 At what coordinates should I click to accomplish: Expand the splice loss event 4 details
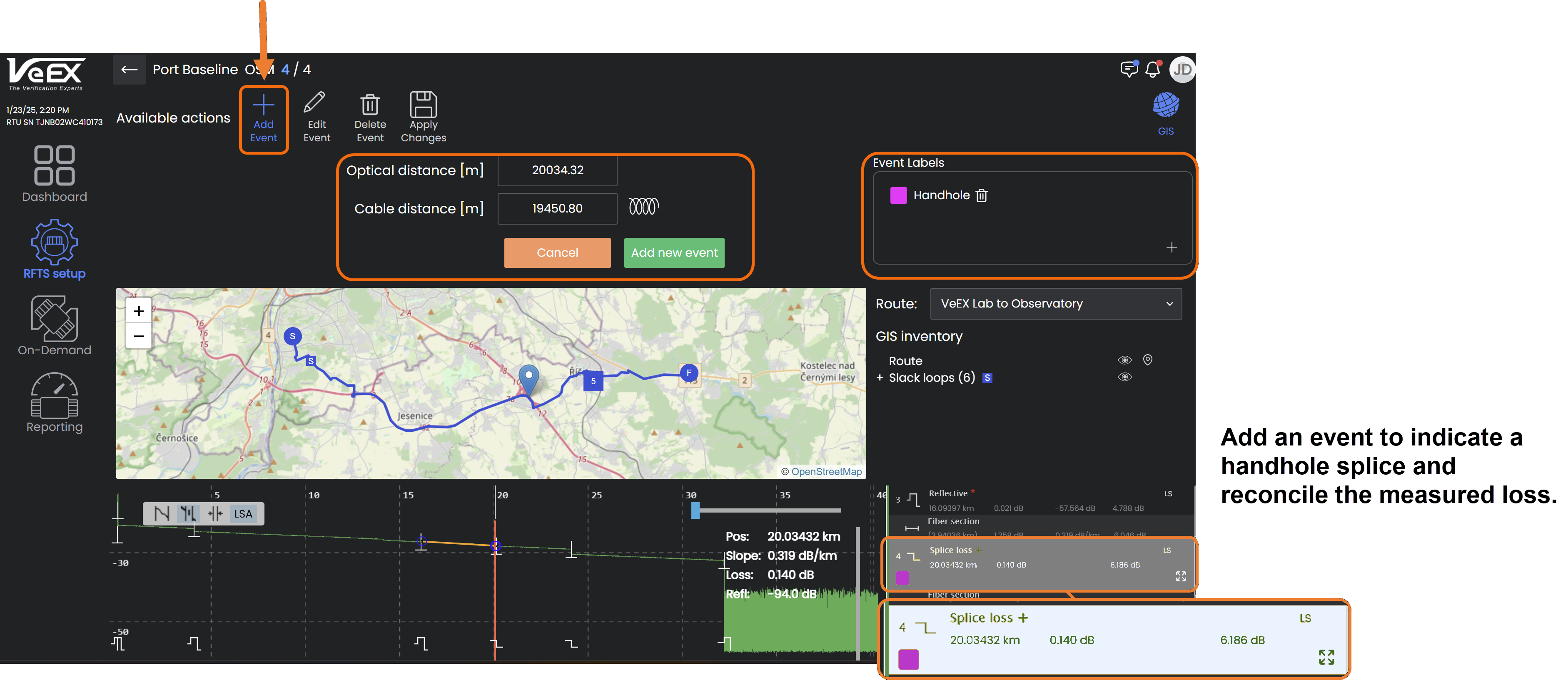click(x=1180, y=576)
